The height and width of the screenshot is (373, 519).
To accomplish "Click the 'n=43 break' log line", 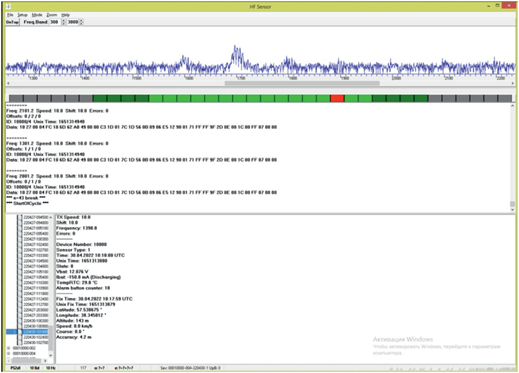I will [x=26, y=198].
